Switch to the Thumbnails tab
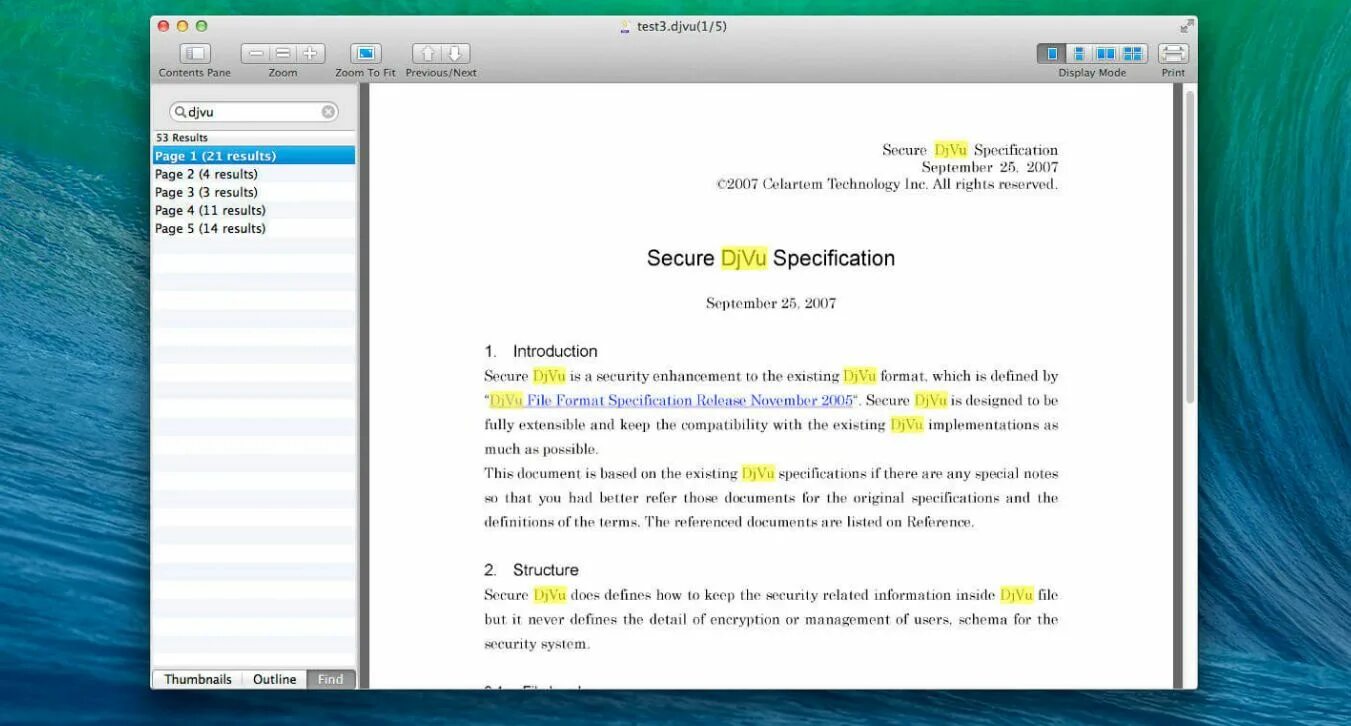This screenshot has height=726, width=1351. [198, 679]
